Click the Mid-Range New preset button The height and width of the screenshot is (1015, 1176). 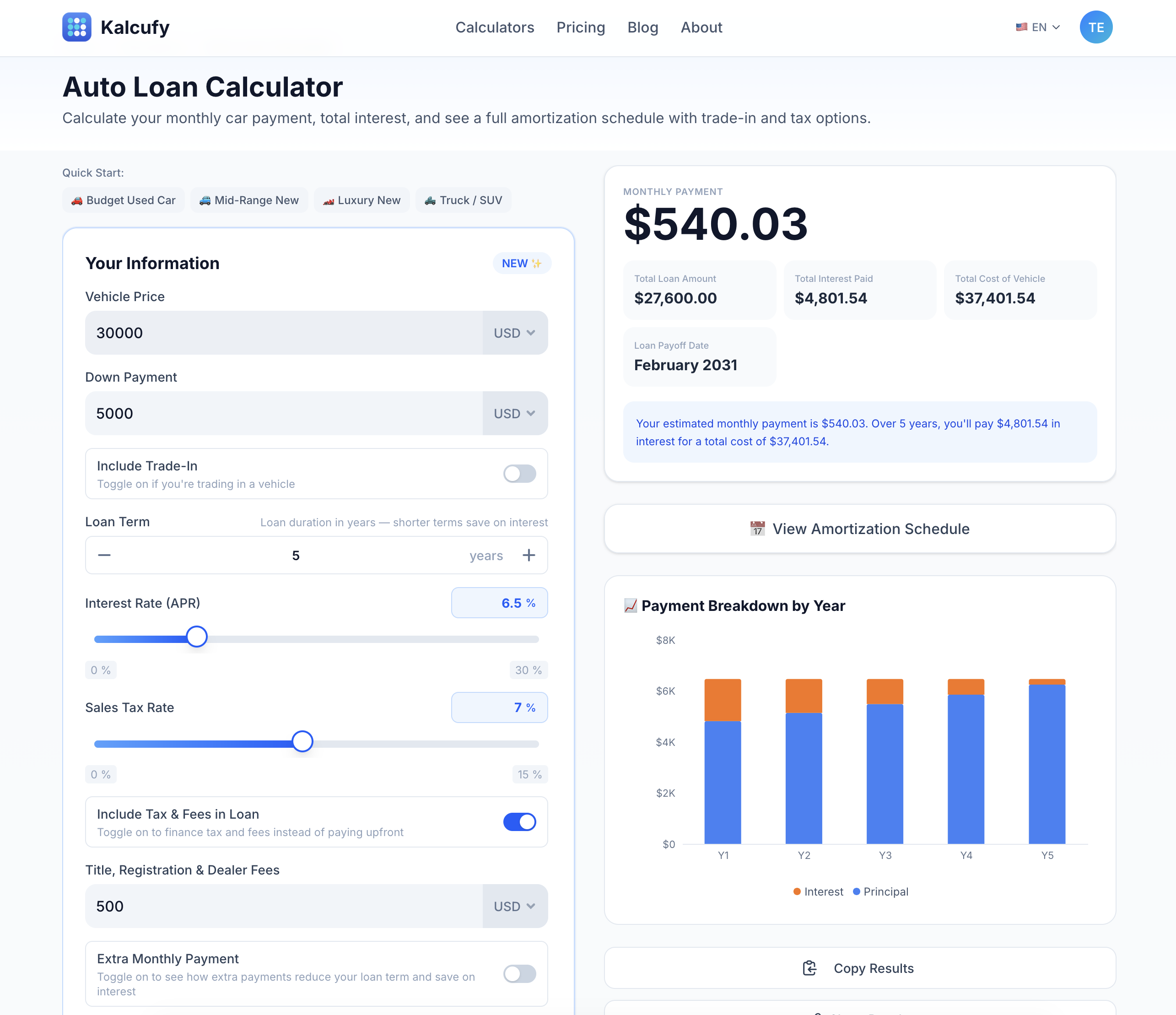click(248, 200)
